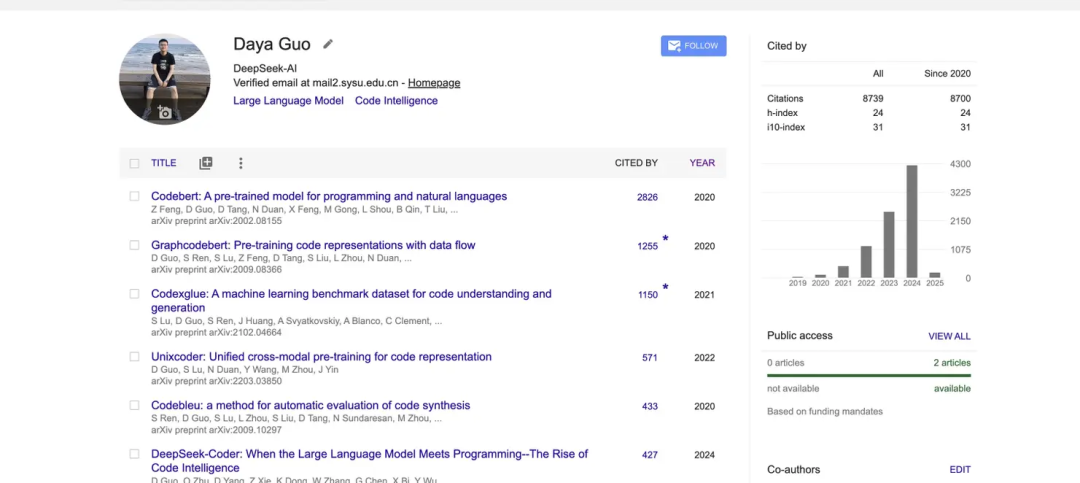Image resolution: width=1080 pixels, height=483 pixels.
Task: Click the envelope icon on Follow button
Action: click(x=674, y=46)
